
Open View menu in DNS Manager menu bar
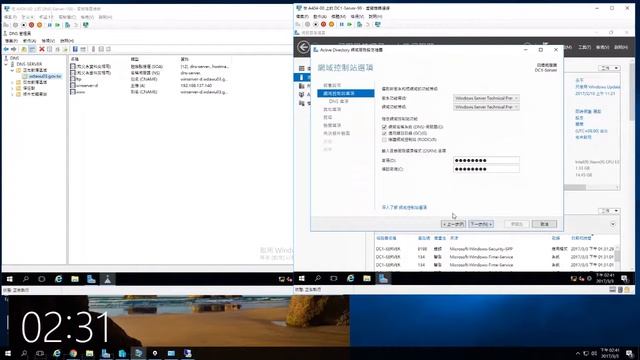[48, 41]
